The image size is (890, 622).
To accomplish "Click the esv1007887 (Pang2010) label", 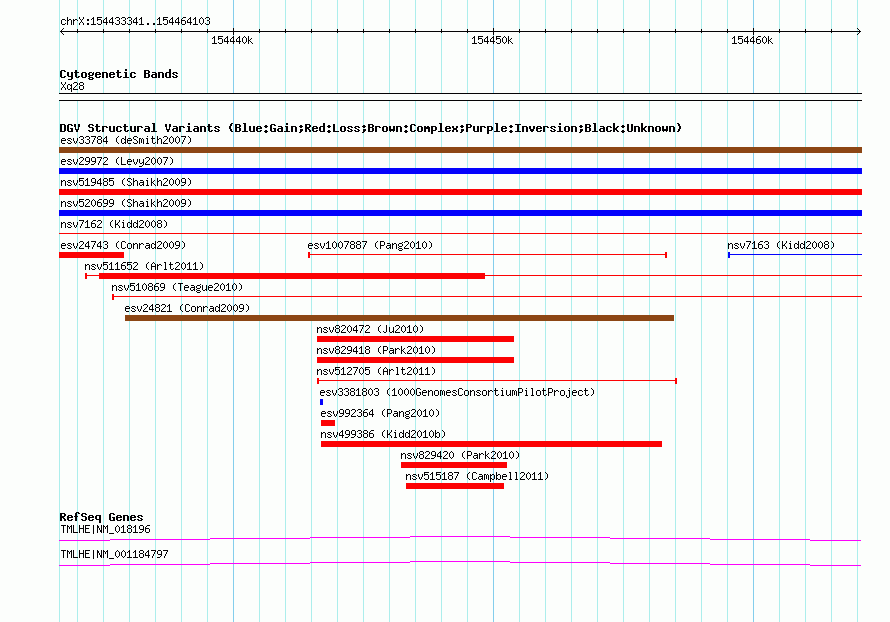I will (370, 246).
